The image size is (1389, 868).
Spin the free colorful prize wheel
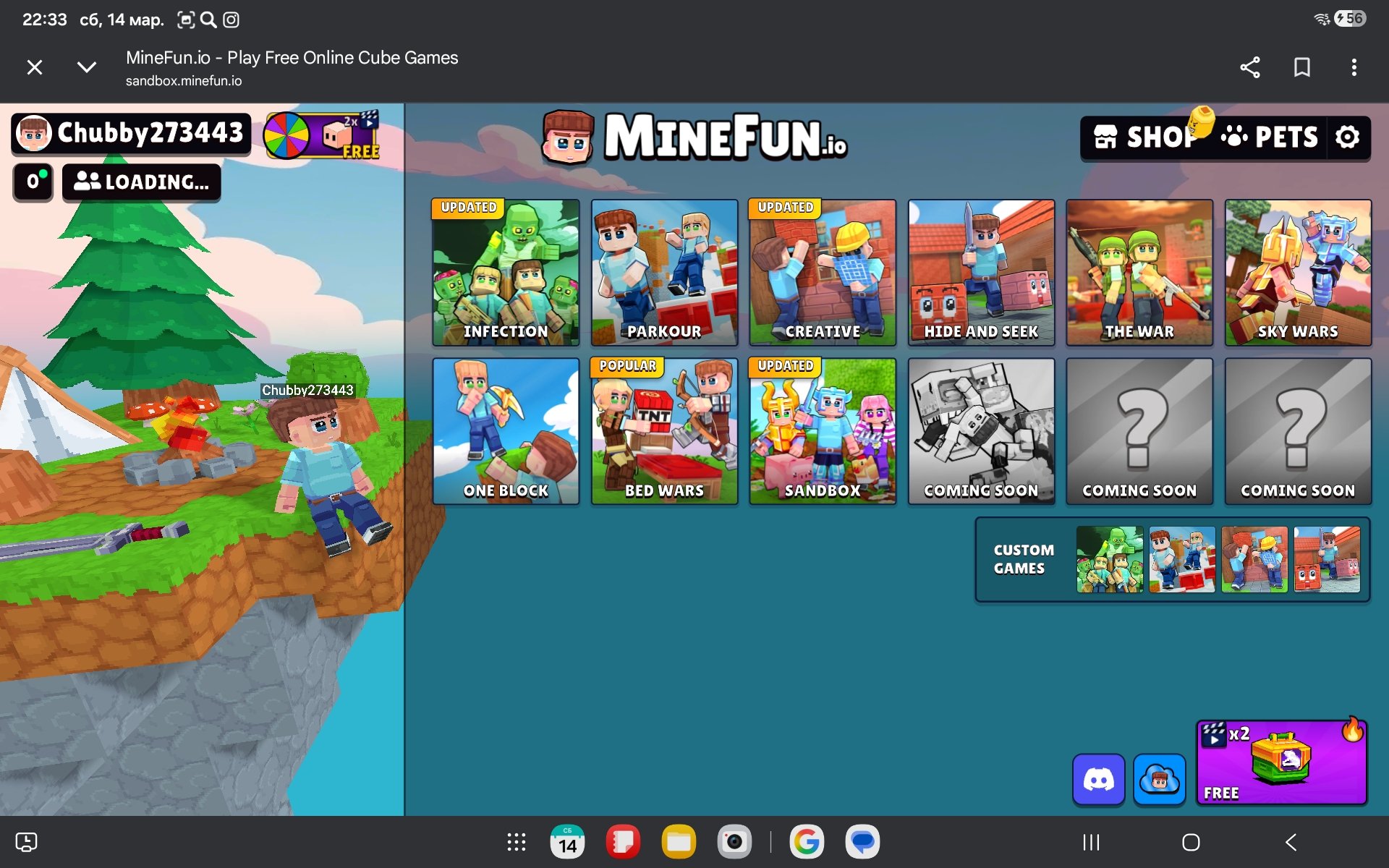pos(287,135)
